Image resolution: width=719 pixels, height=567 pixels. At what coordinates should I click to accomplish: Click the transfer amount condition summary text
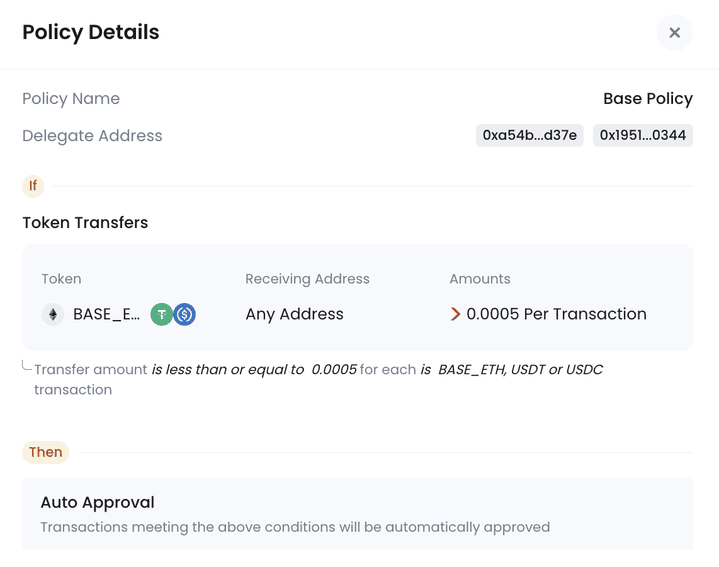click(318, 370)
